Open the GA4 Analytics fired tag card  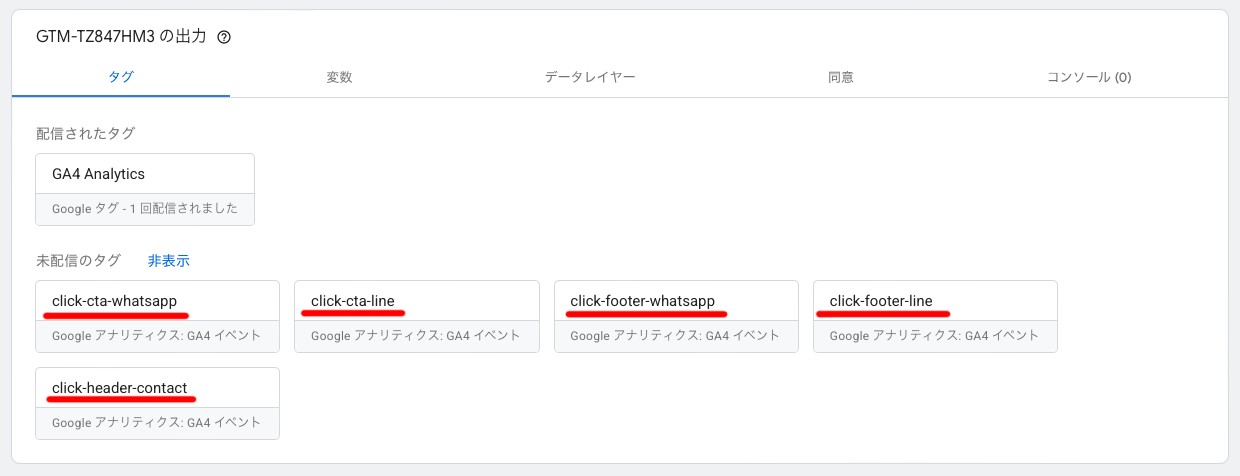(145, 175)
